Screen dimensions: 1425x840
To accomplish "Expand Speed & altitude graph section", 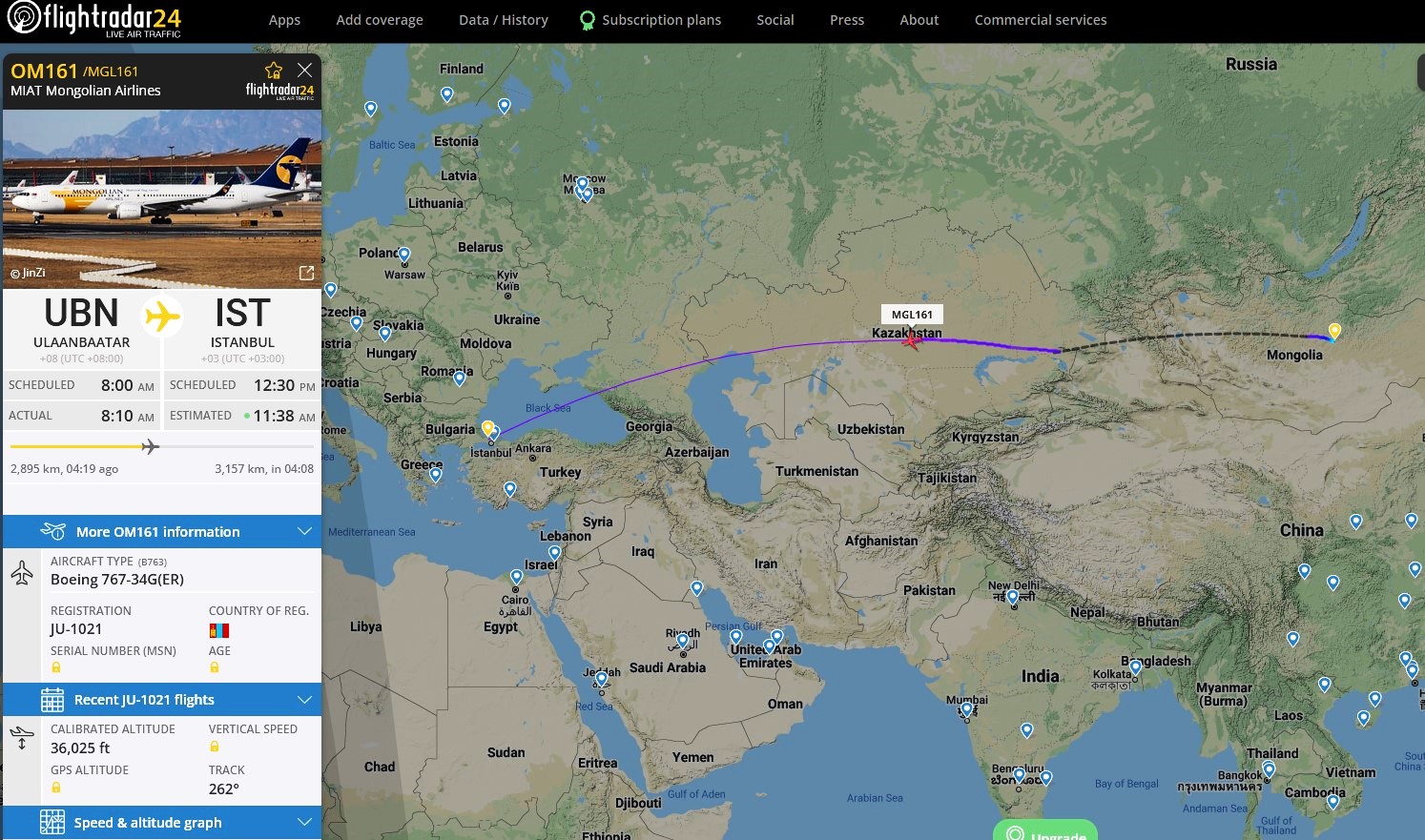I will tap(162, 823).
